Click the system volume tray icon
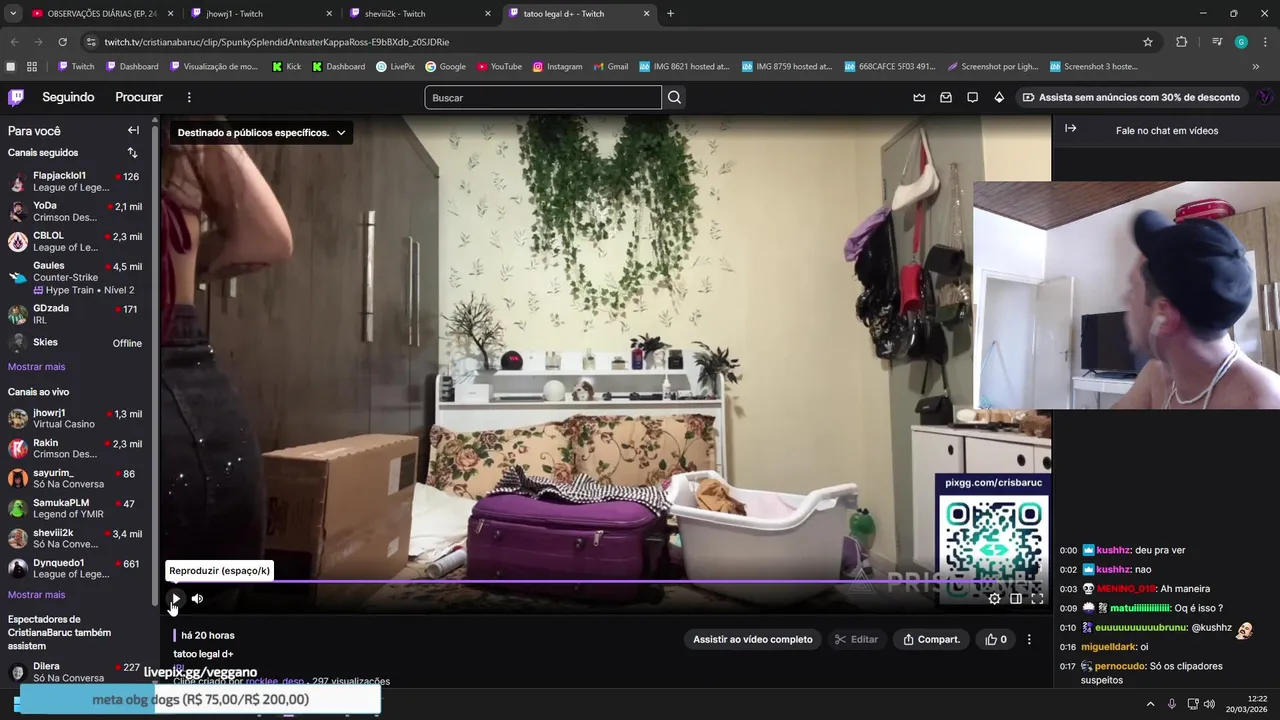Screen dimensions: 1280x720 pos(1208,704)
